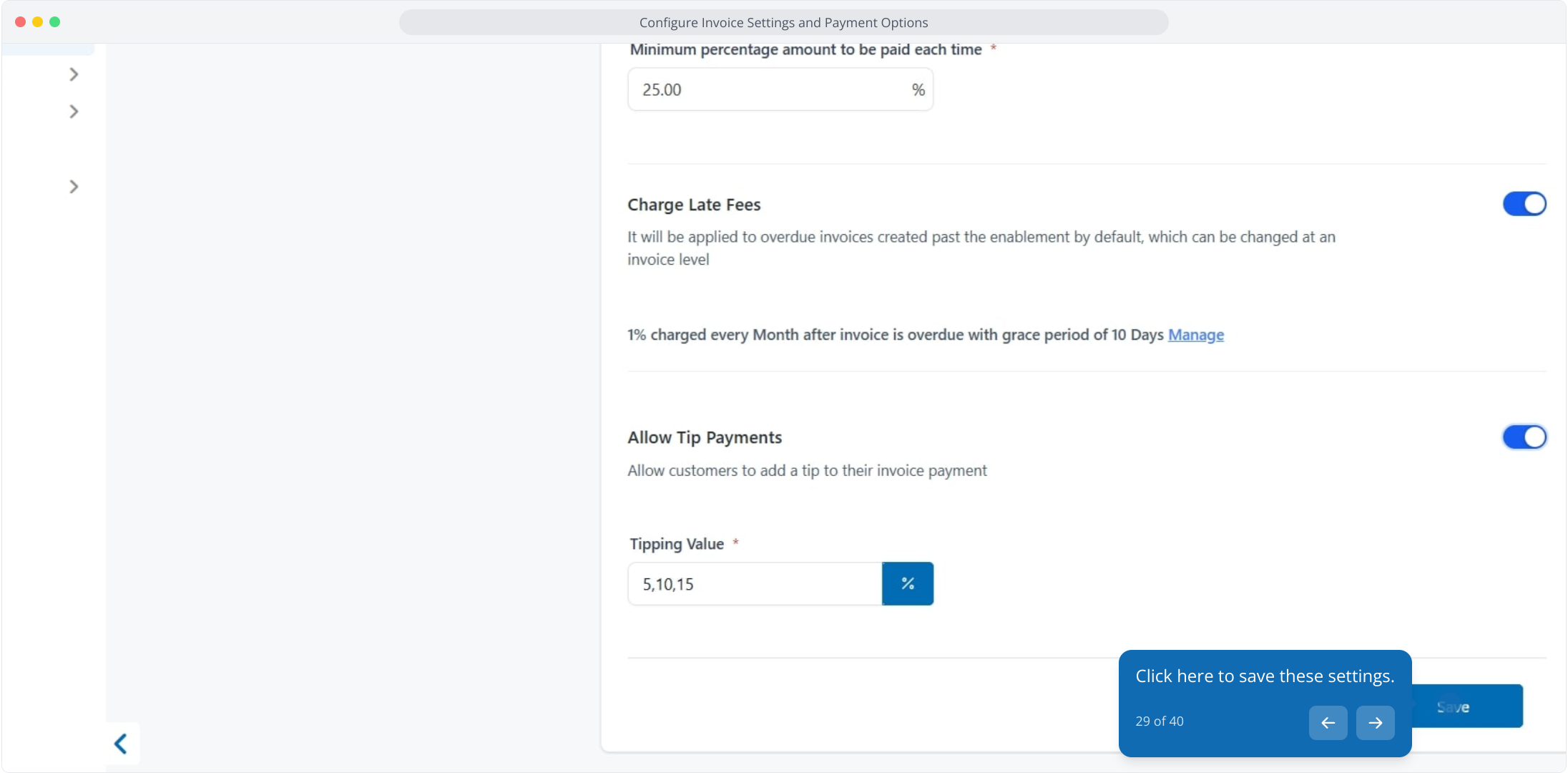Collapse sidebar with the bottom-left back chevron
Screen dimensions: 1568x773
click(121, 744)
